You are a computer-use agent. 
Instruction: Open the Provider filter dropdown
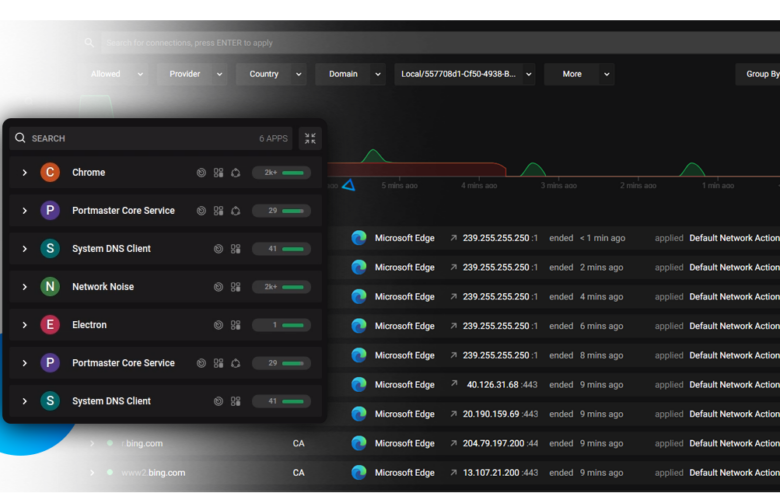pos(192,74)
